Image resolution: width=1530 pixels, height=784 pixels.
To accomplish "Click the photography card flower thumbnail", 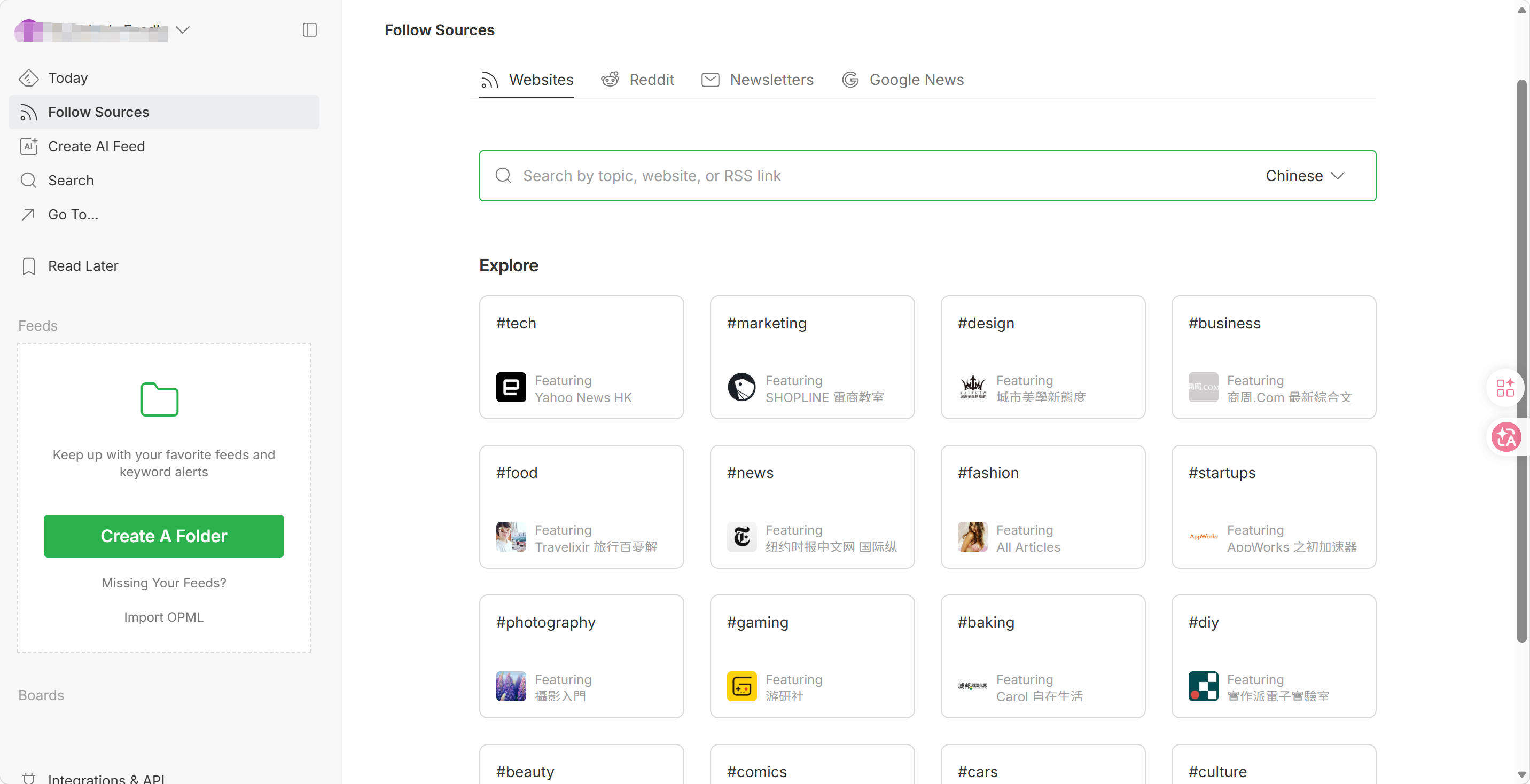I will pos(511,687).
